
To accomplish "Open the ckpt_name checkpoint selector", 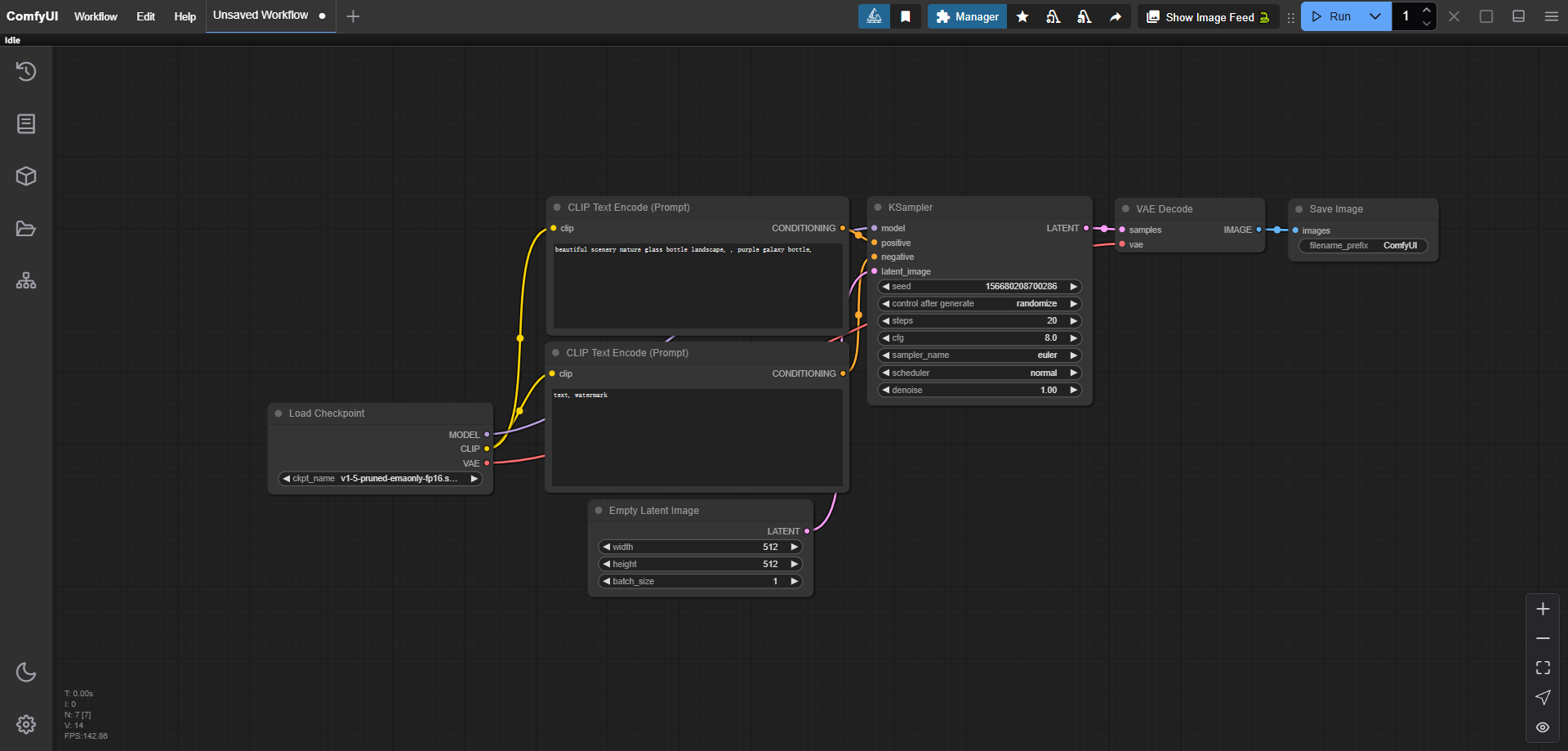I will coord(380,479).
